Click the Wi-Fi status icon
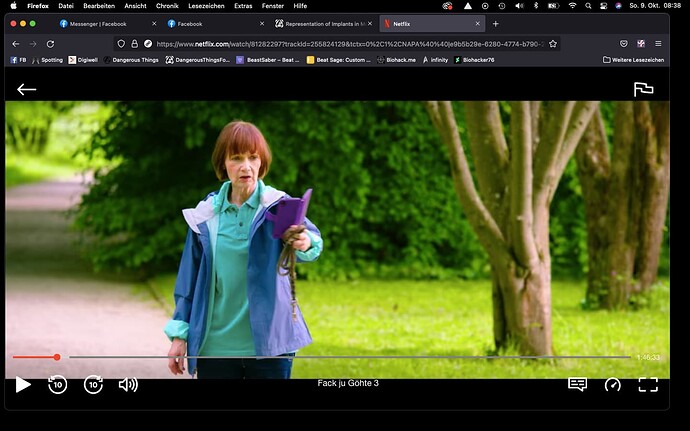690x431 pixels. pos(572,6)
